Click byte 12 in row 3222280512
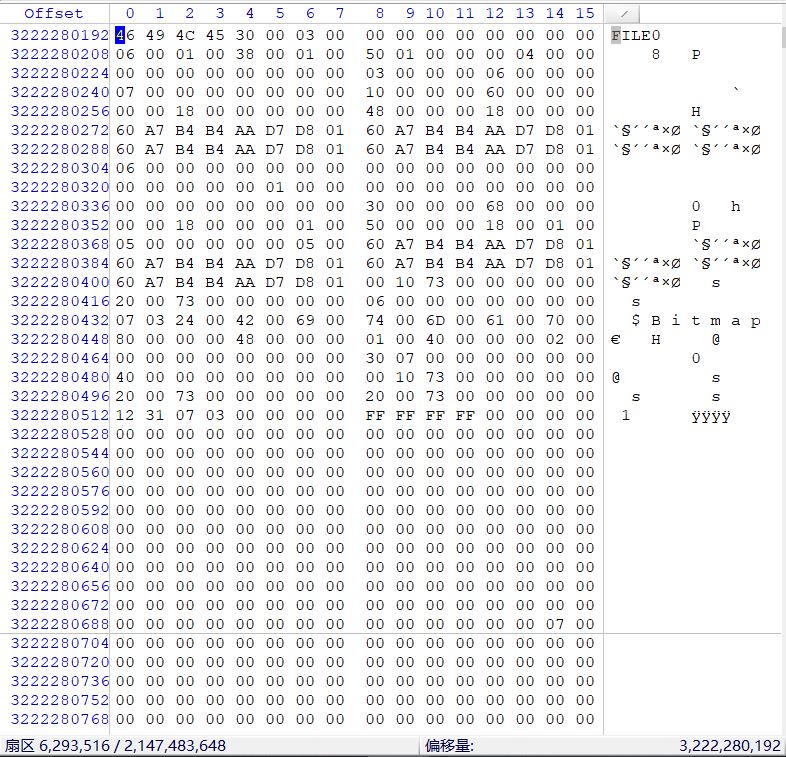Viewport: 786px width, 757px height. tap(125, 416)
